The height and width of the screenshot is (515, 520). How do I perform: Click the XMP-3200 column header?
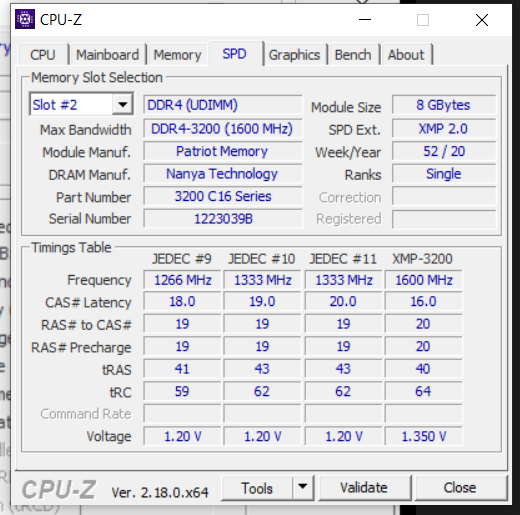[x=422, y=259]
